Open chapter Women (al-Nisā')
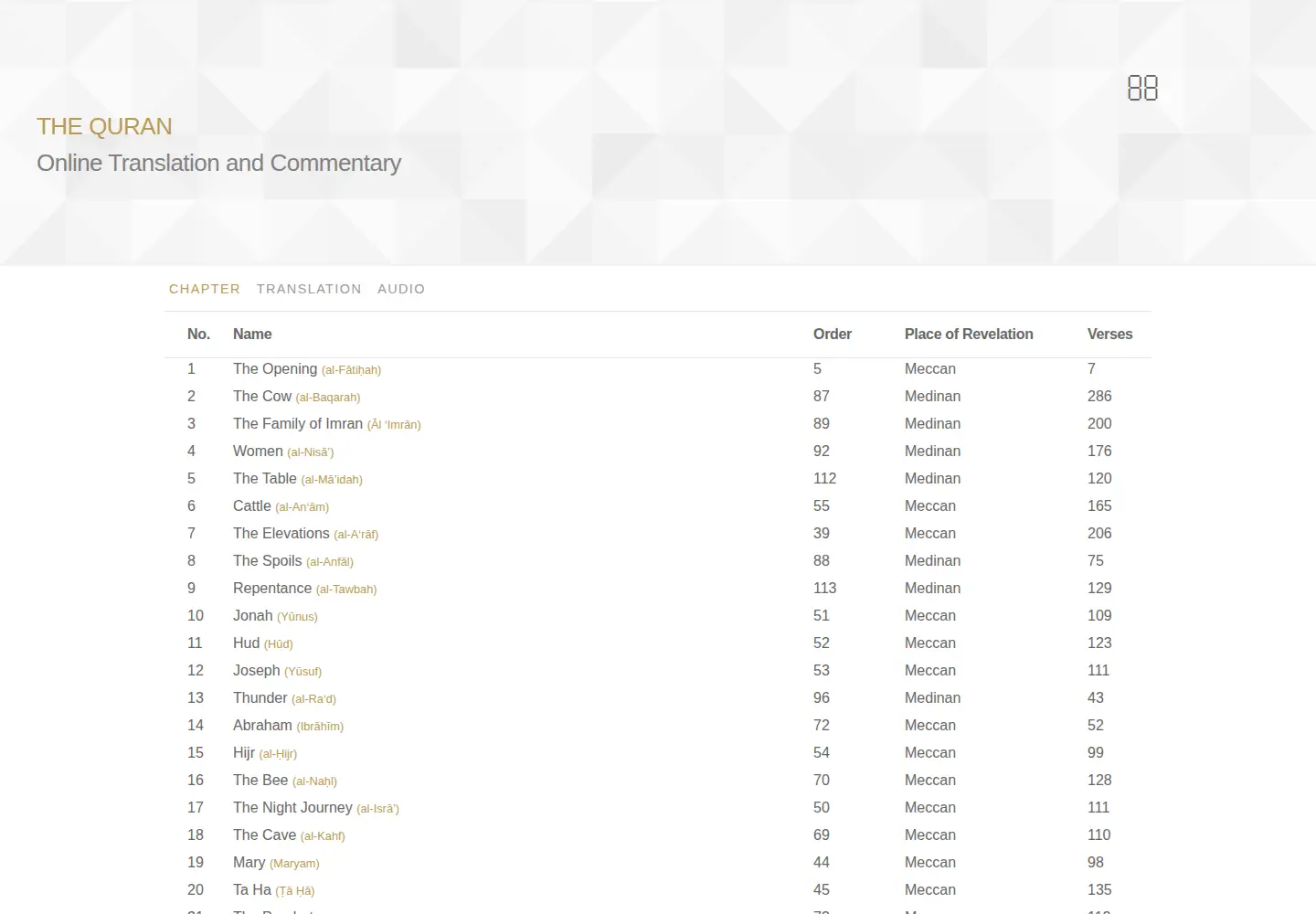 (283, 452)
